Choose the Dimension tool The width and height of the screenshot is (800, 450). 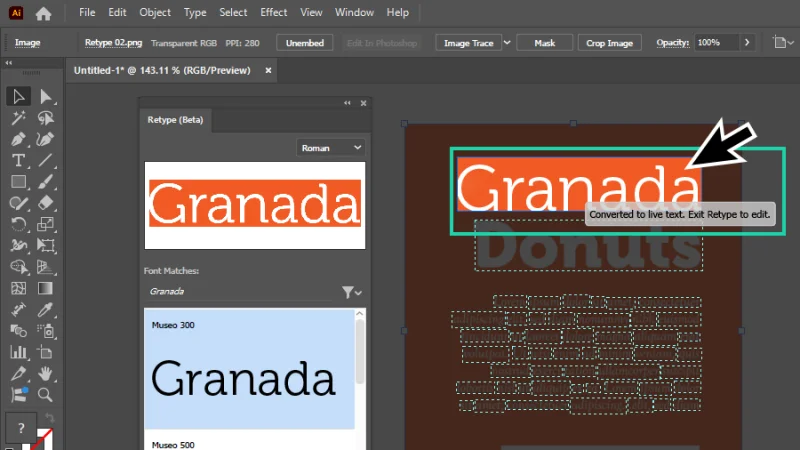[x=18, y=310]
